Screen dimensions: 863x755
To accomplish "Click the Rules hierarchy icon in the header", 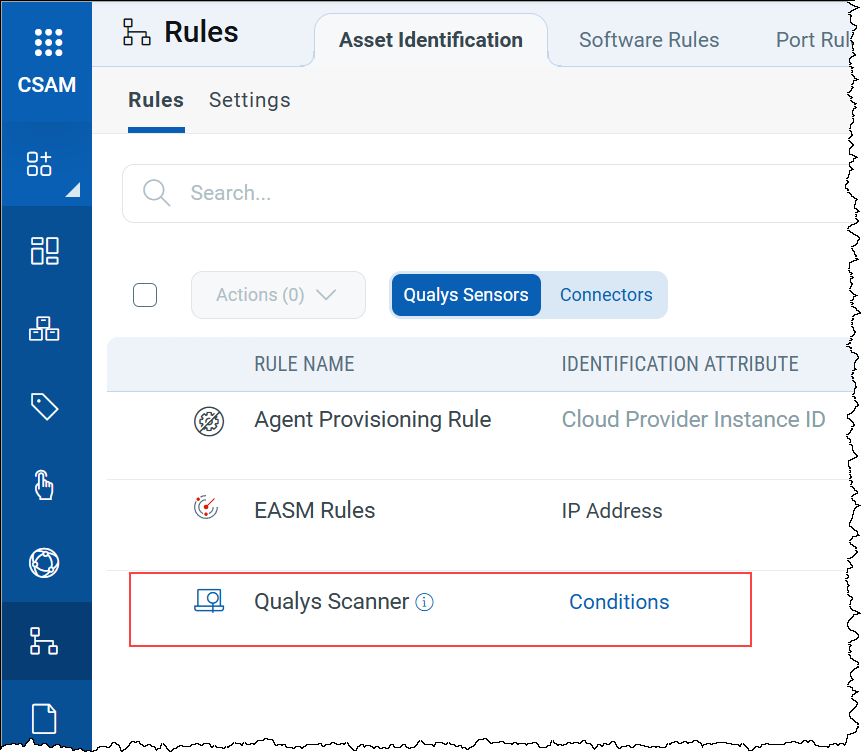I will click(x=136, y=32).
